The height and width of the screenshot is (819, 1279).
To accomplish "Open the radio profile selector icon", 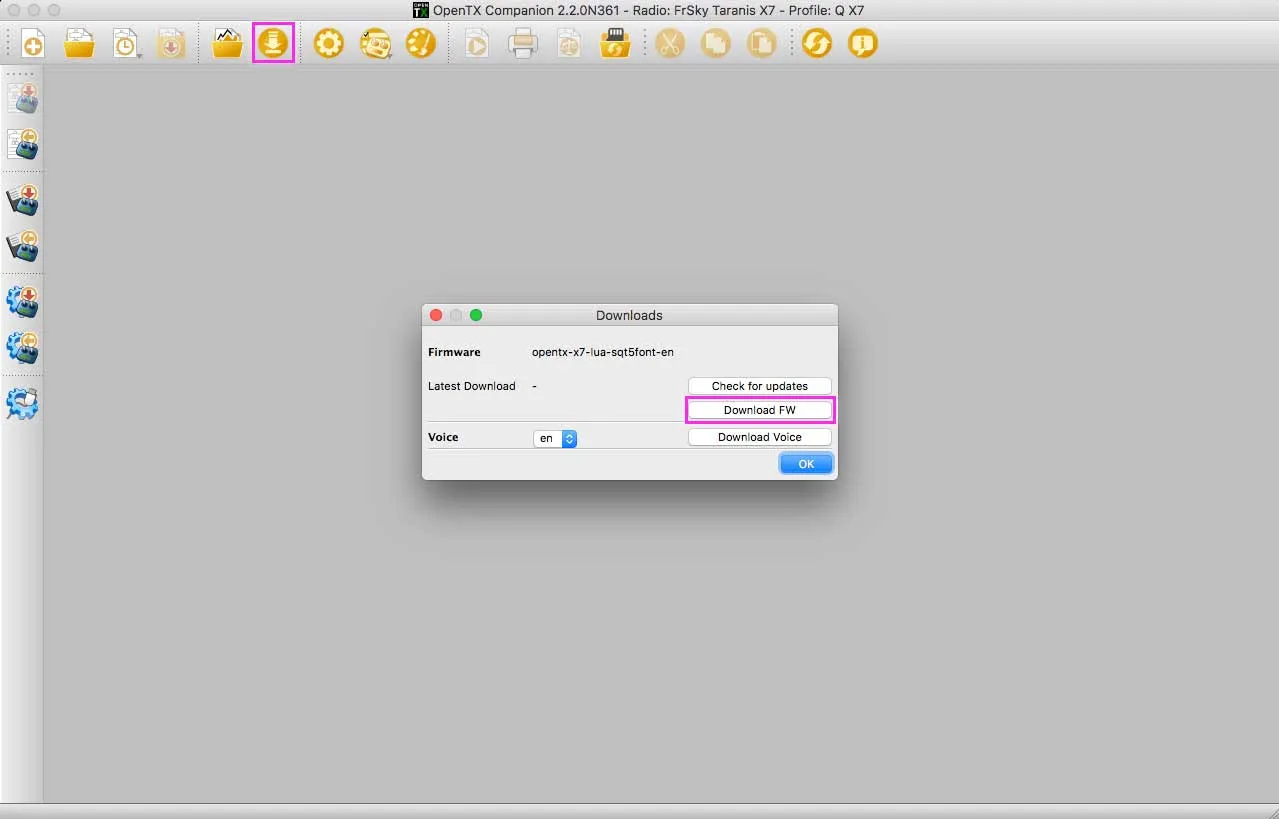I will point(375,44).
